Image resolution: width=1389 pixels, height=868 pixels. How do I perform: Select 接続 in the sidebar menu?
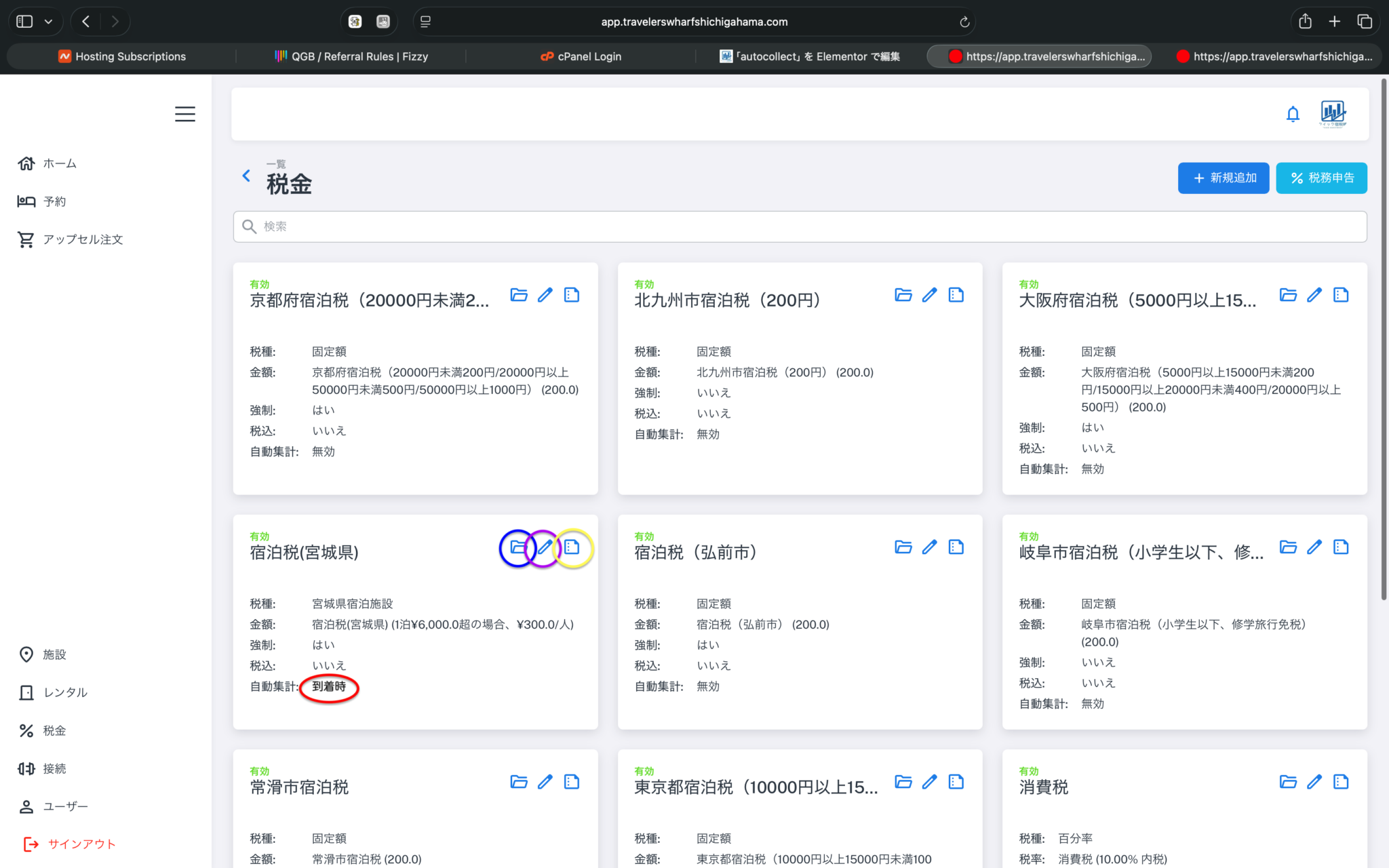(54, 768)
